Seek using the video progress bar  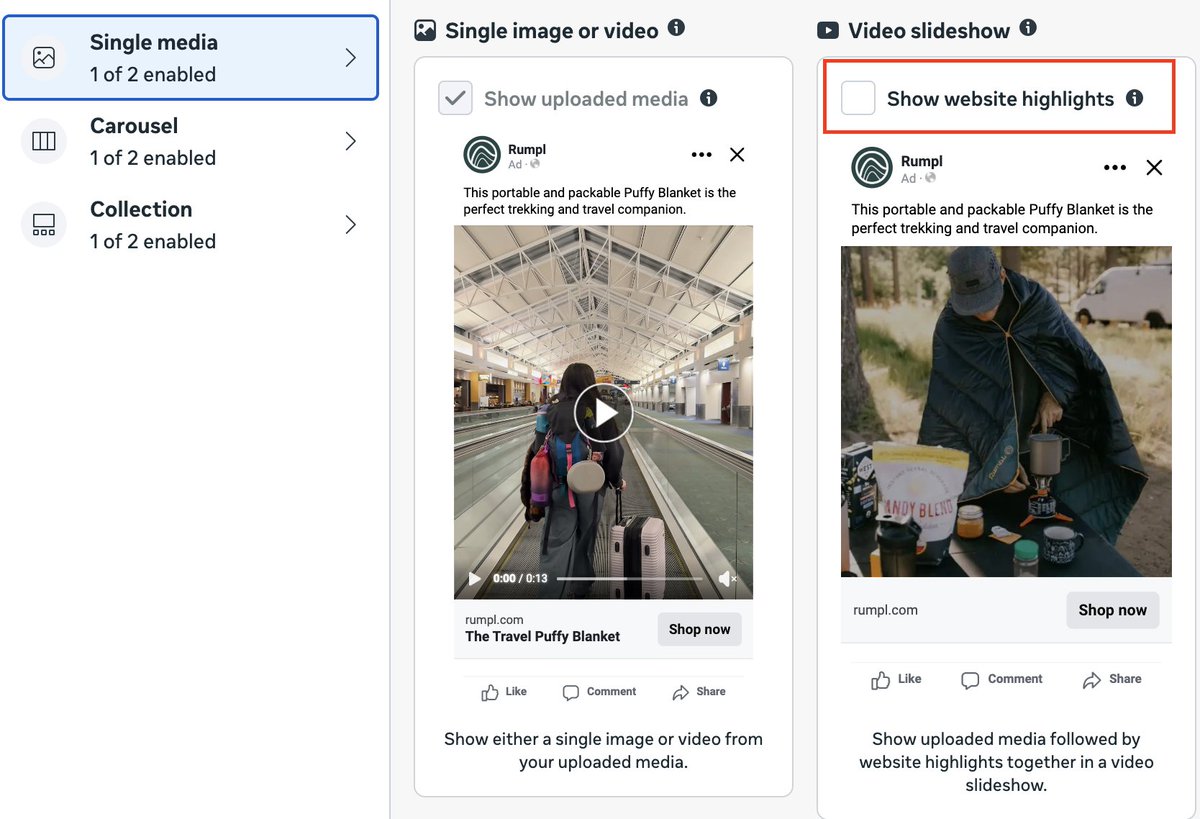630,579
